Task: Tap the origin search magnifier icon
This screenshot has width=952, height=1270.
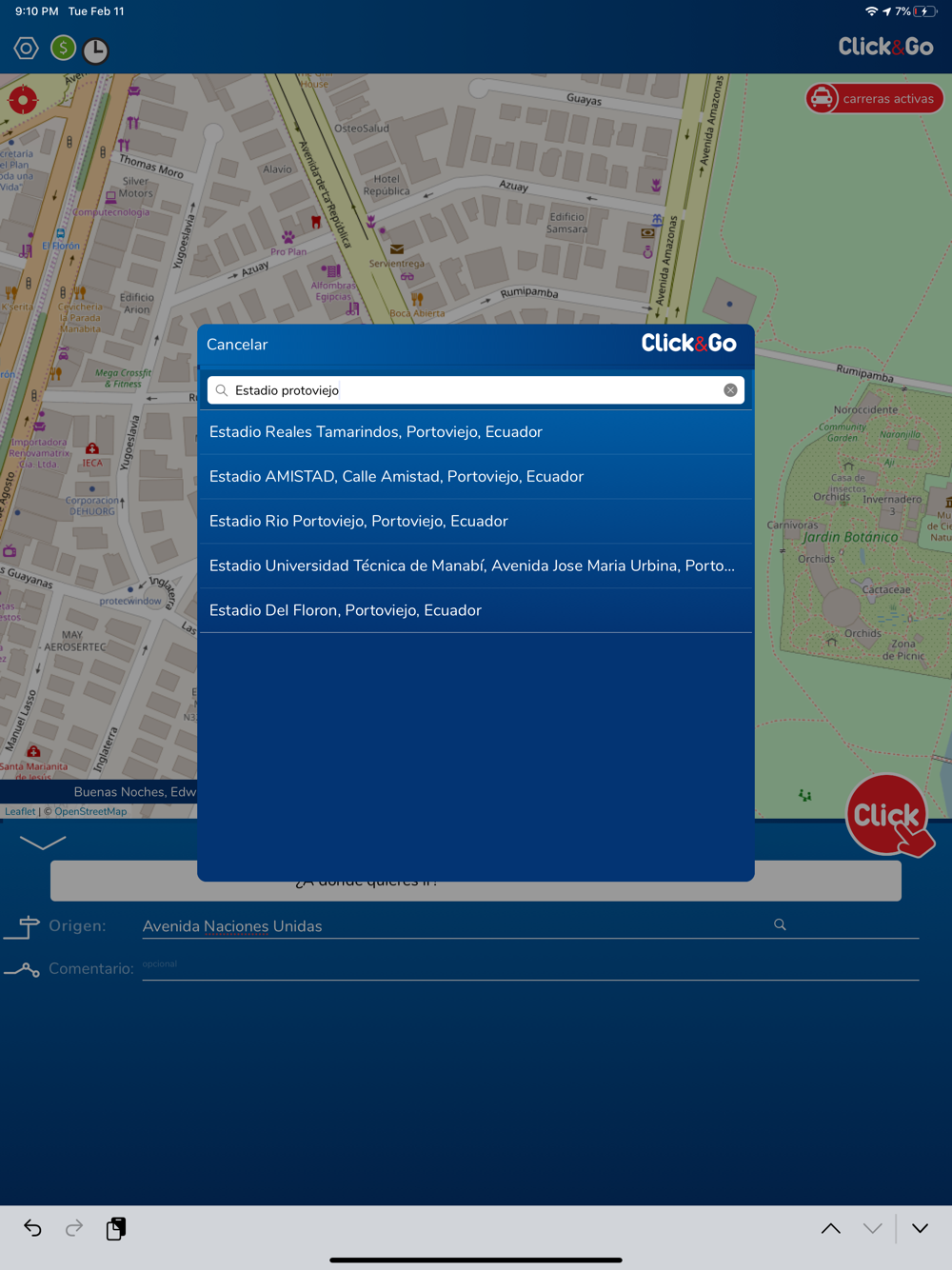Action: coord(780,924)
